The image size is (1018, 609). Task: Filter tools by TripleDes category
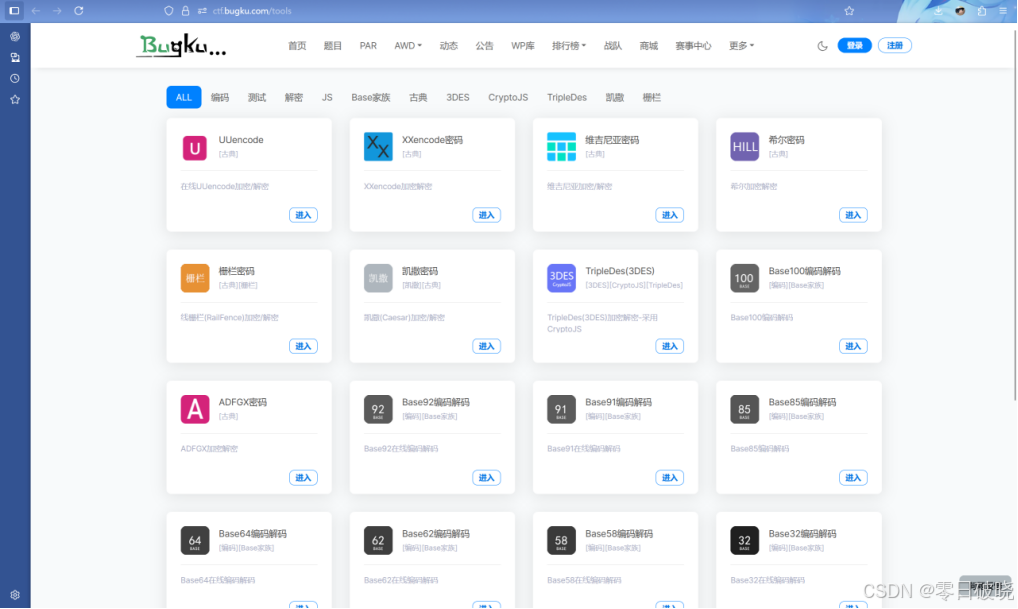click(x=567, y=97)
